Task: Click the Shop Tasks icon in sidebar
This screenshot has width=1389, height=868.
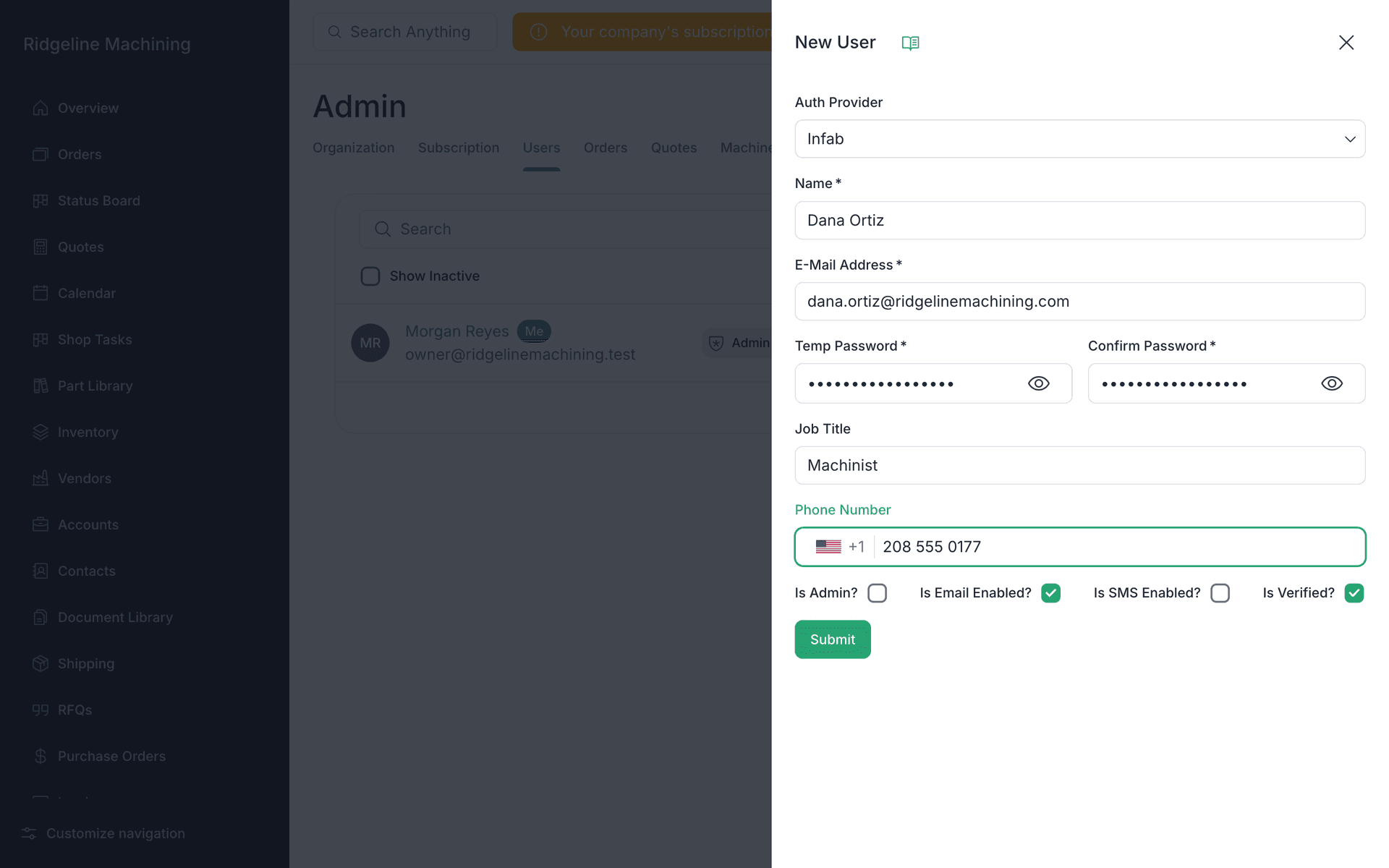Action: coord(41,339)
